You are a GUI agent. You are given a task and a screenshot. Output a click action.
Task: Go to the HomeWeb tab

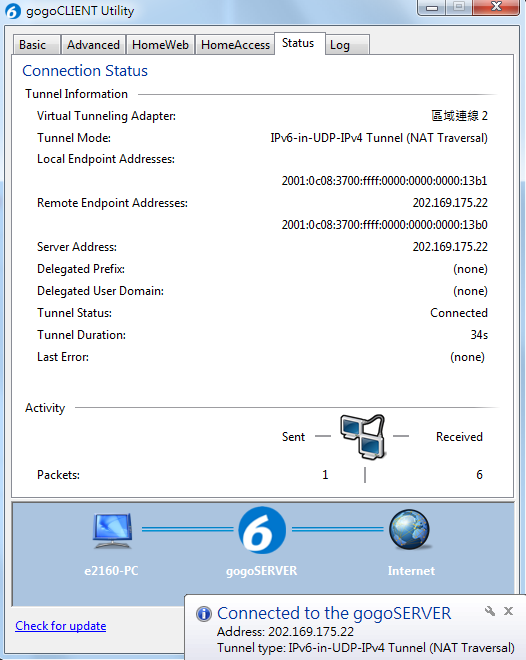pos(160,45)
